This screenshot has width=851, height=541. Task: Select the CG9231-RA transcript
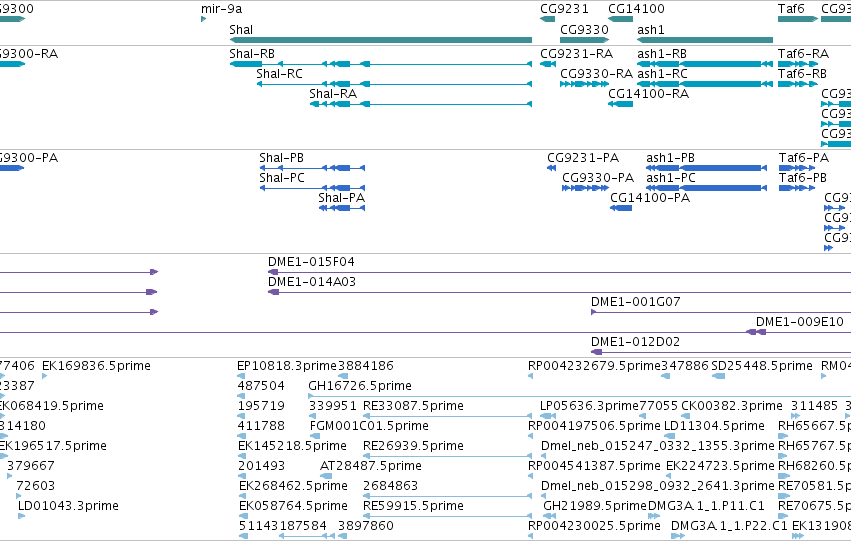(x=548, y=64)
